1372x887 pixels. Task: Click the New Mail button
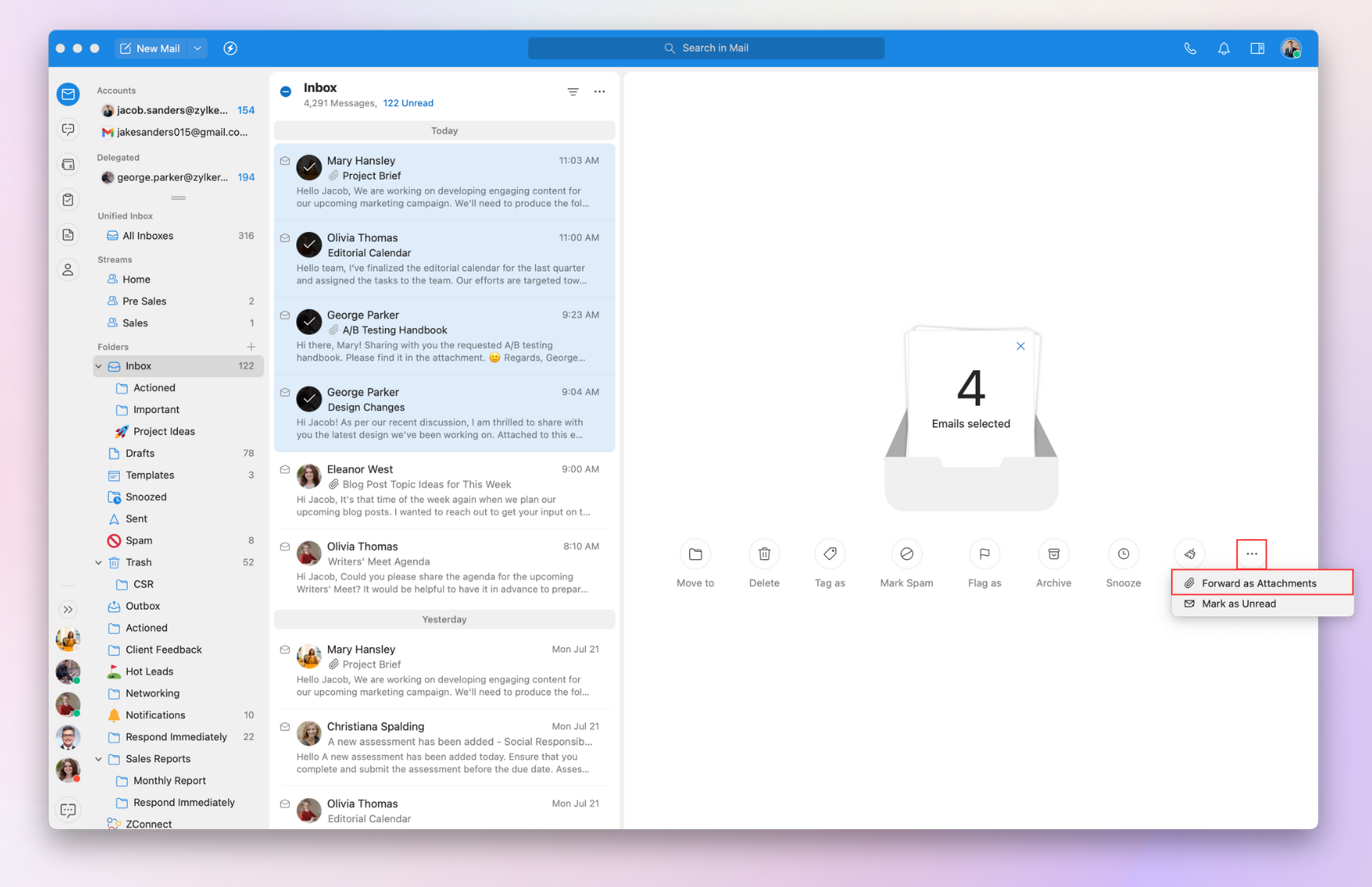click(x=151, y=48)
